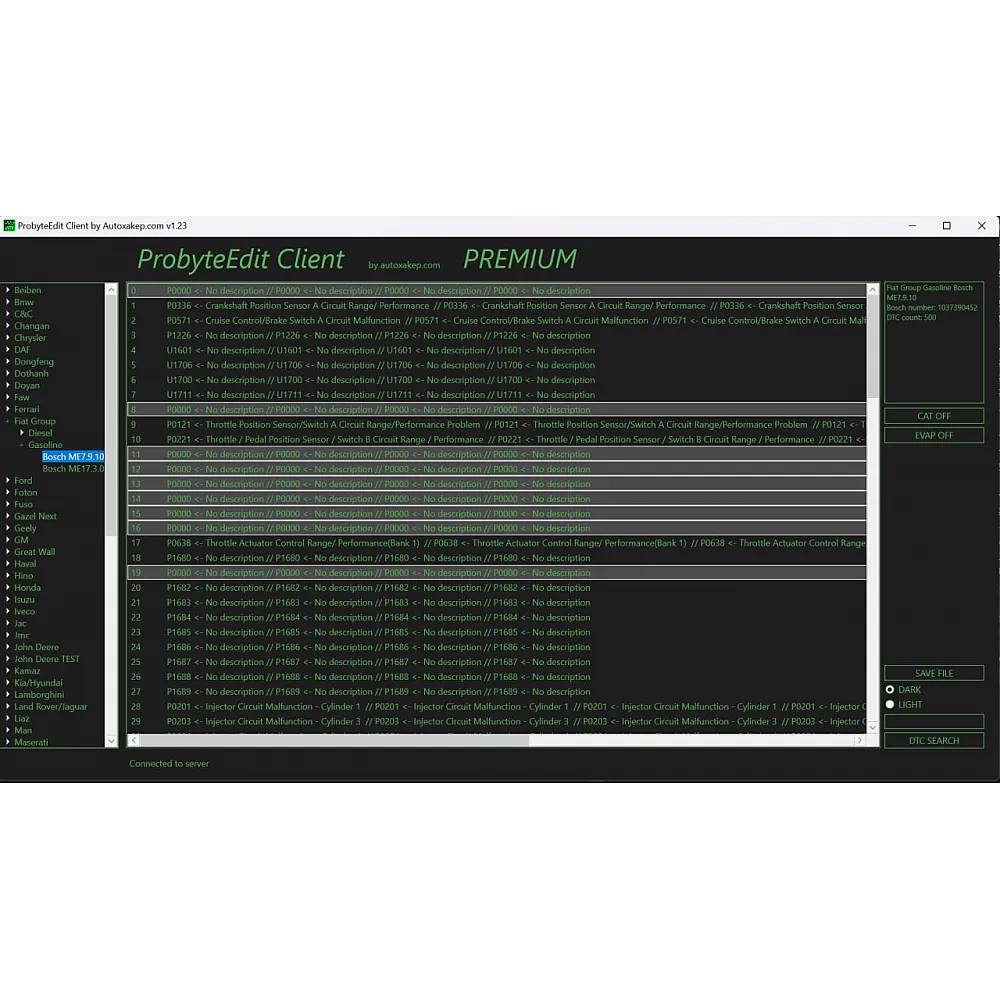Click the ProbyteEdit app icon in title bar
This screenshot has height=1000, width=1000.
10,226
